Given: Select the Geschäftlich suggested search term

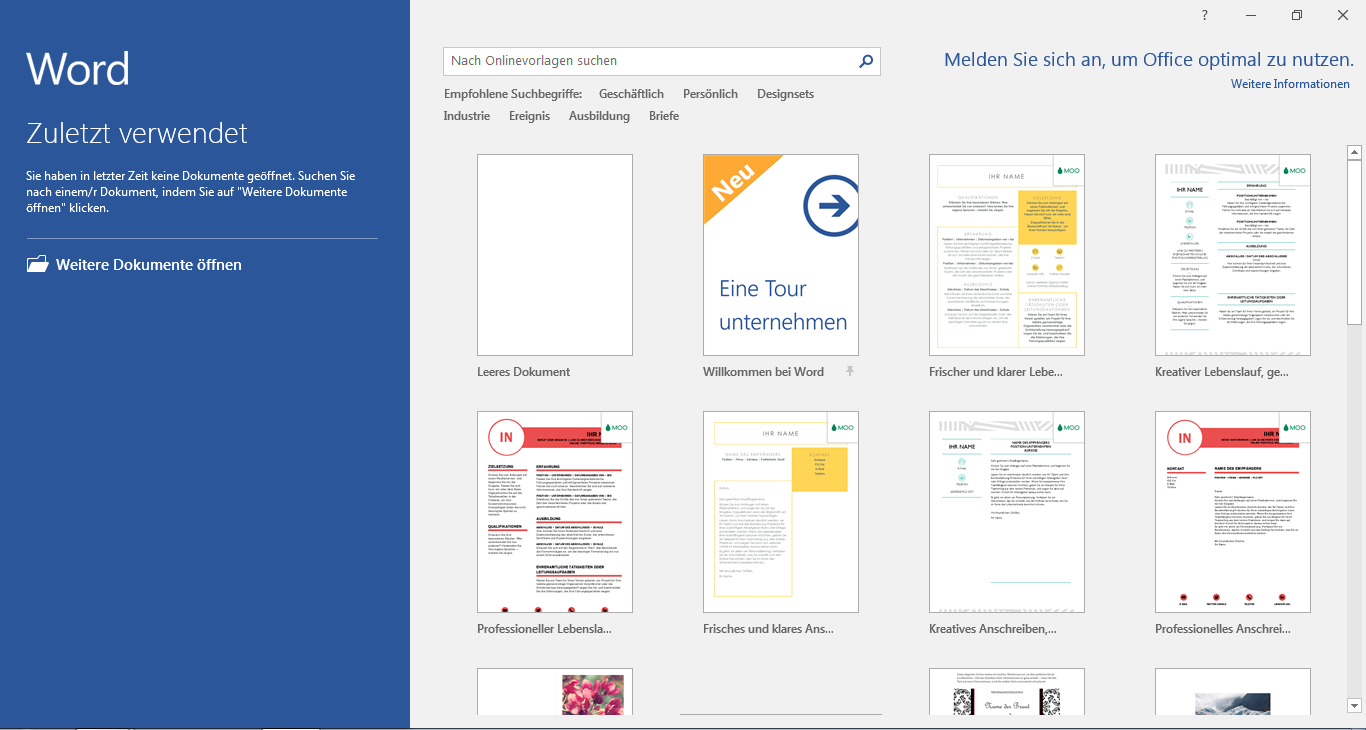Looking at the screenshot, I should click(x=631, y=94).
